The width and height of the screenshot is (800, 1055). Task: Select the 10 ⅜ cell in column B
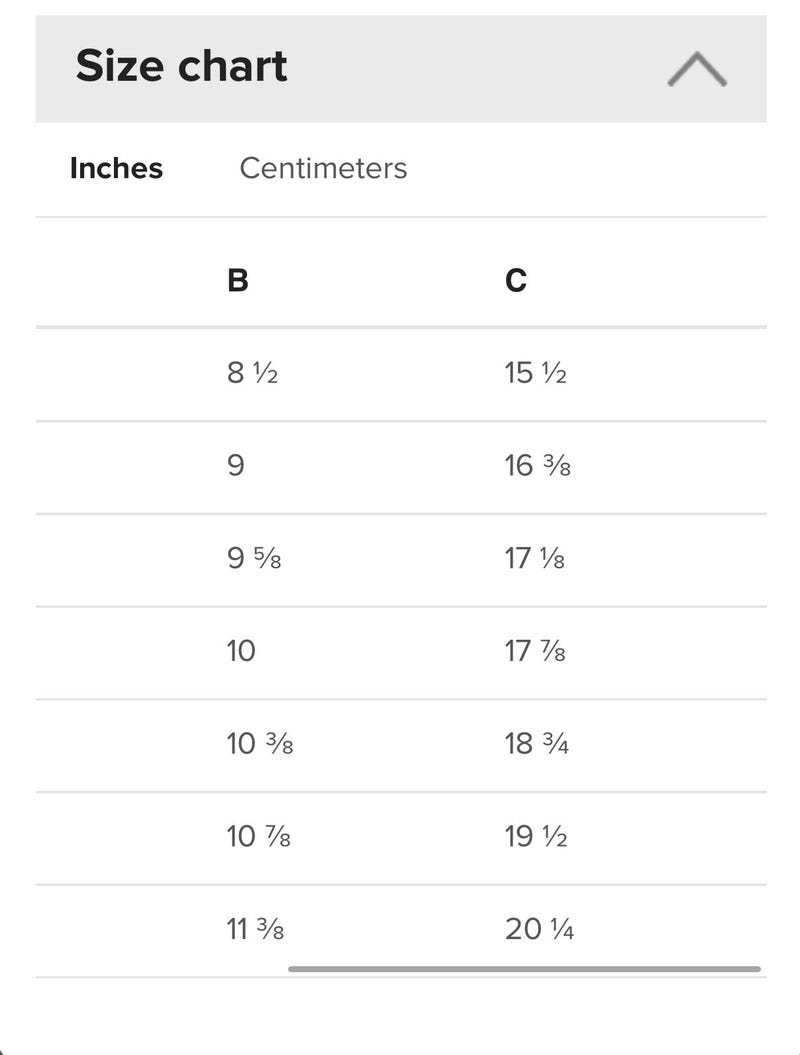click(x=260, y=743)
